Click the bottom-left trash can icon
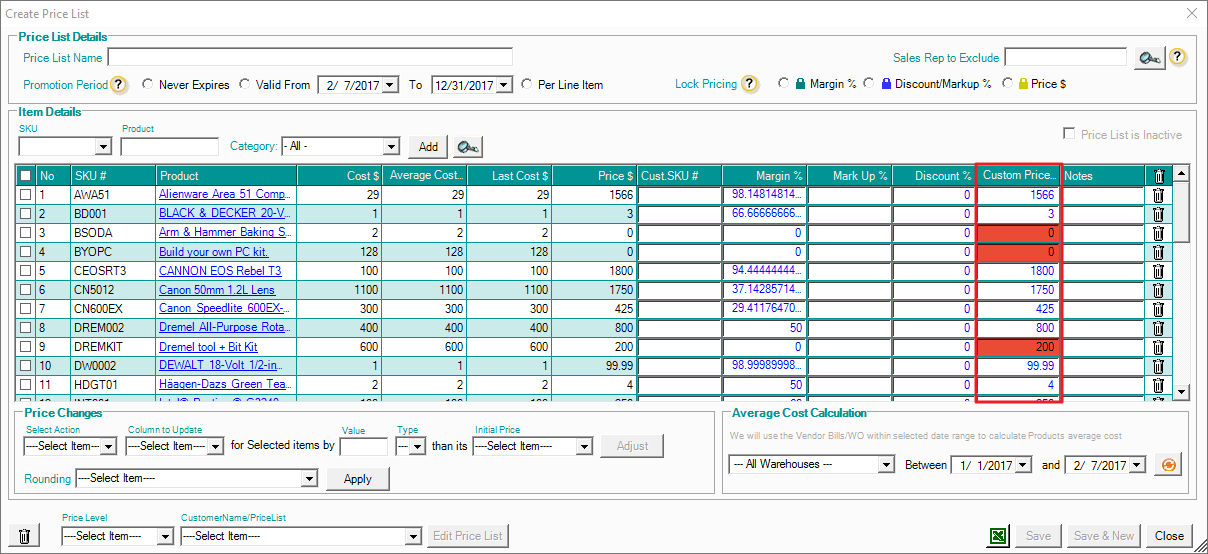Viewport: 1208px width, 554px height. pyautogui.click(x=25, y=536)
